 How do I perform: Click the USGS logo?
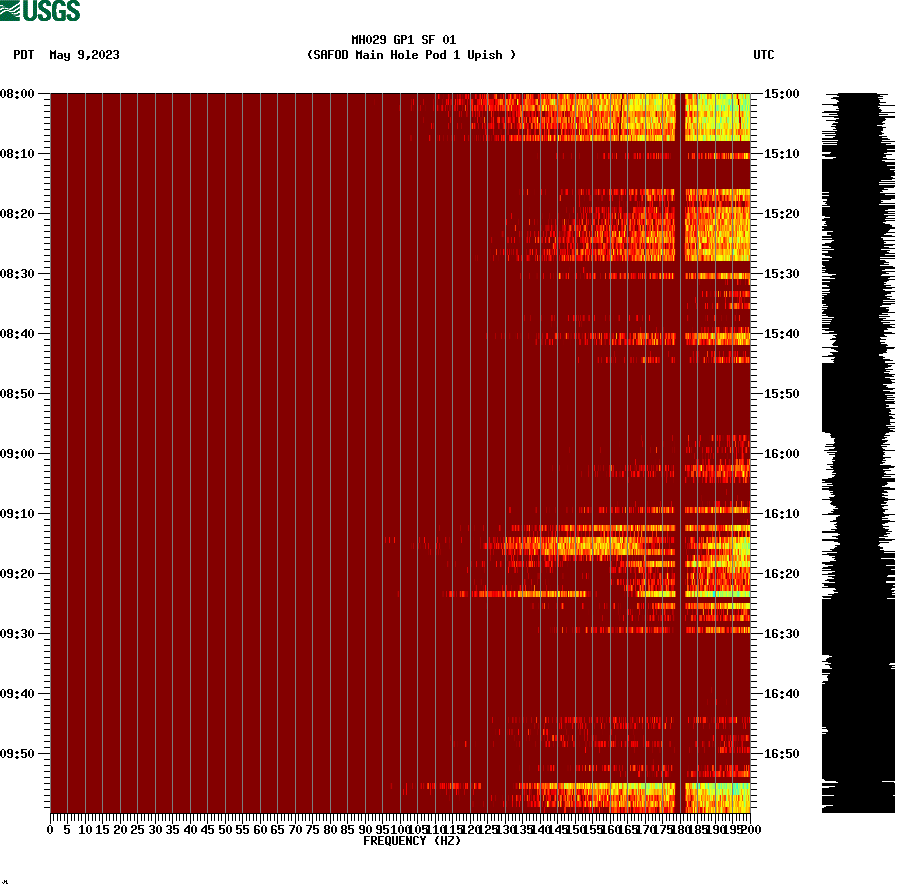coord(40,10)
